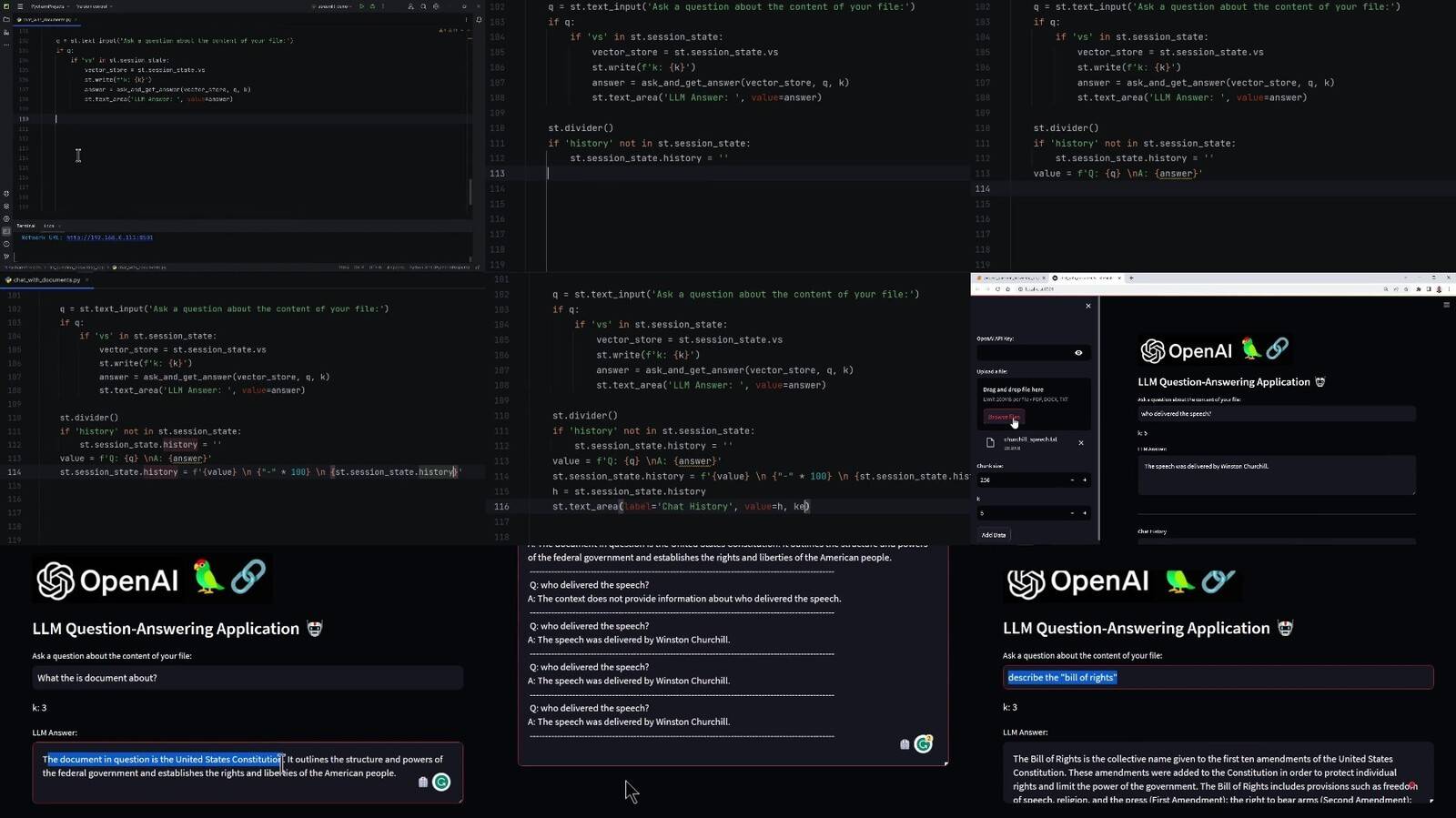The height and width of the screenshot is (818, 1456).
Task: Open Python Packages icon in PyCharm sidebar
Action: [6, 207]
